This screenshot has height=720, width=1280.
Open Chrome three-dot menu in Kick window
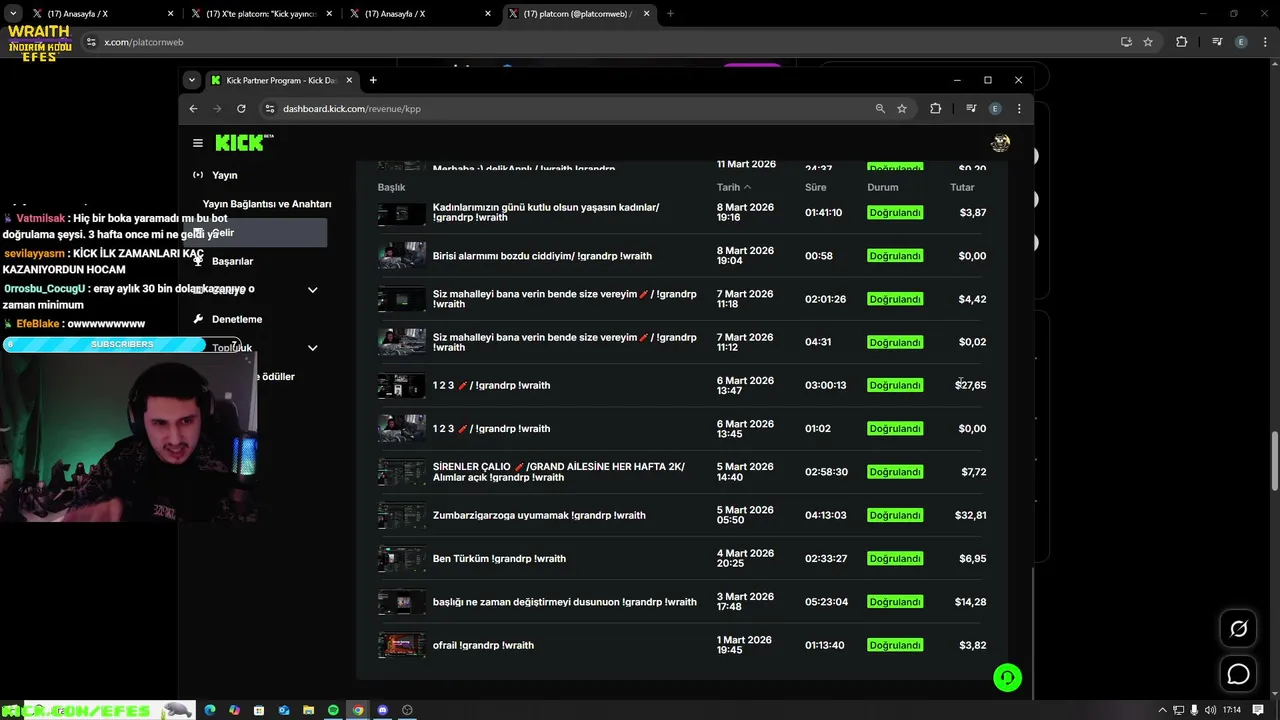pyautogui.click(x=1019, y=108)
